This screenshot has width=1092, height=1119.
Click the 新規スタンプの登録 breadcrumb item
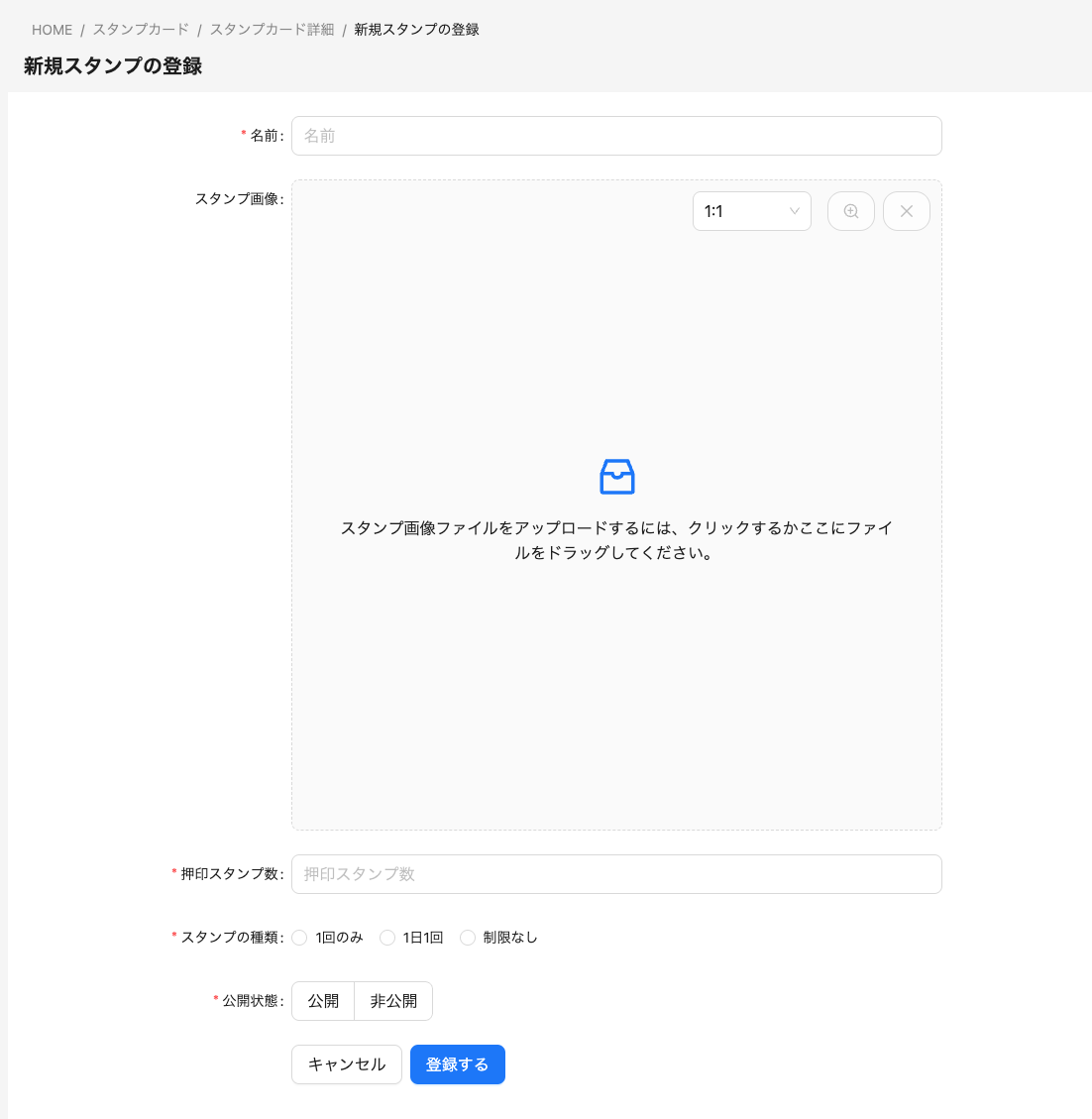click(416, 30)
